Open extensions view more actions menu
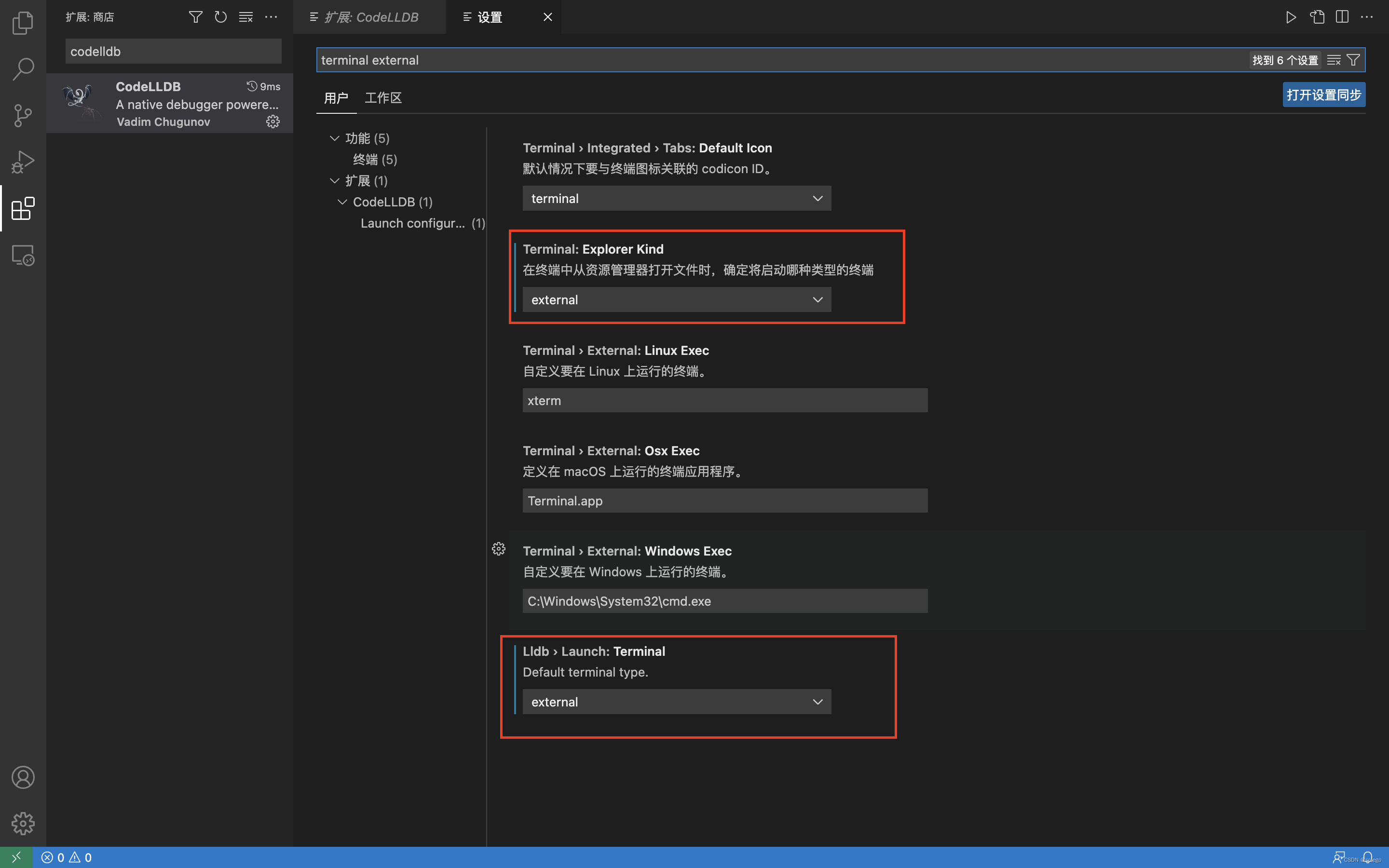The height and width of the screenshot is (868, 1389). click(271, 17)
